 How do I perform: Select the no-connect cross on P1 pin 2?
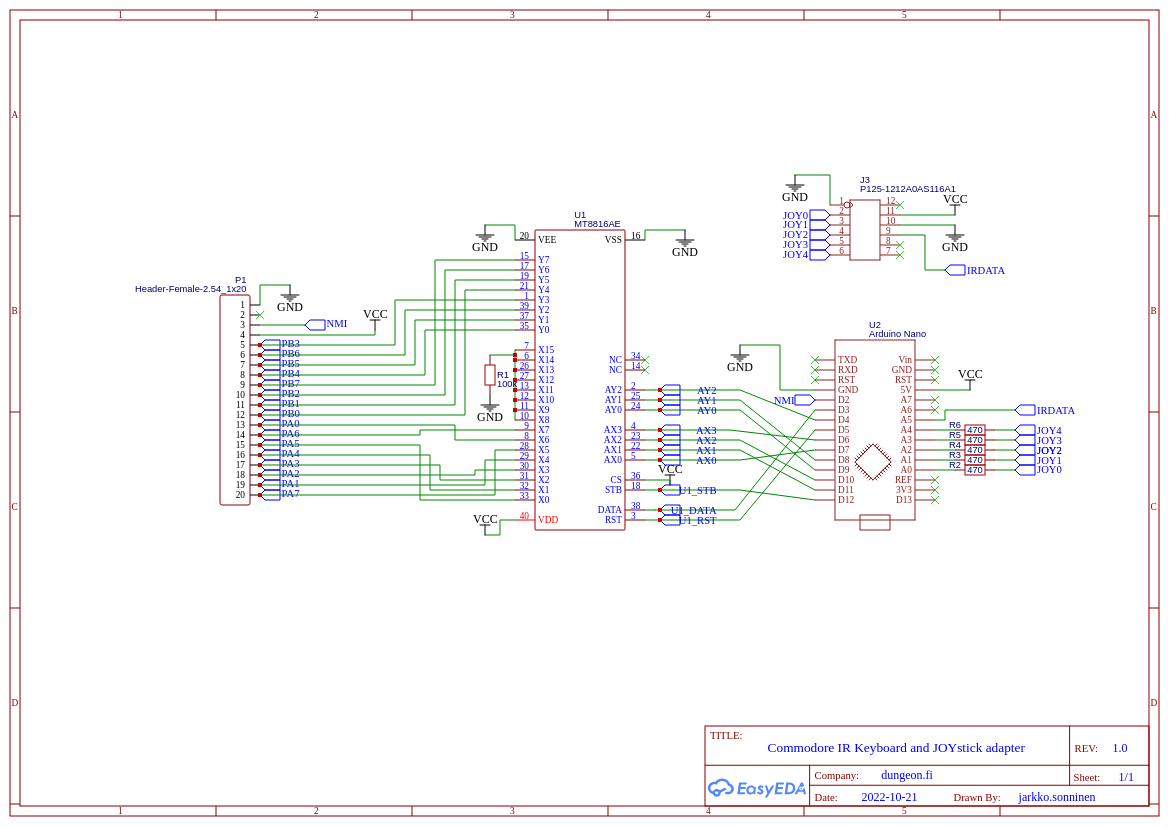[x=259, y=315]
